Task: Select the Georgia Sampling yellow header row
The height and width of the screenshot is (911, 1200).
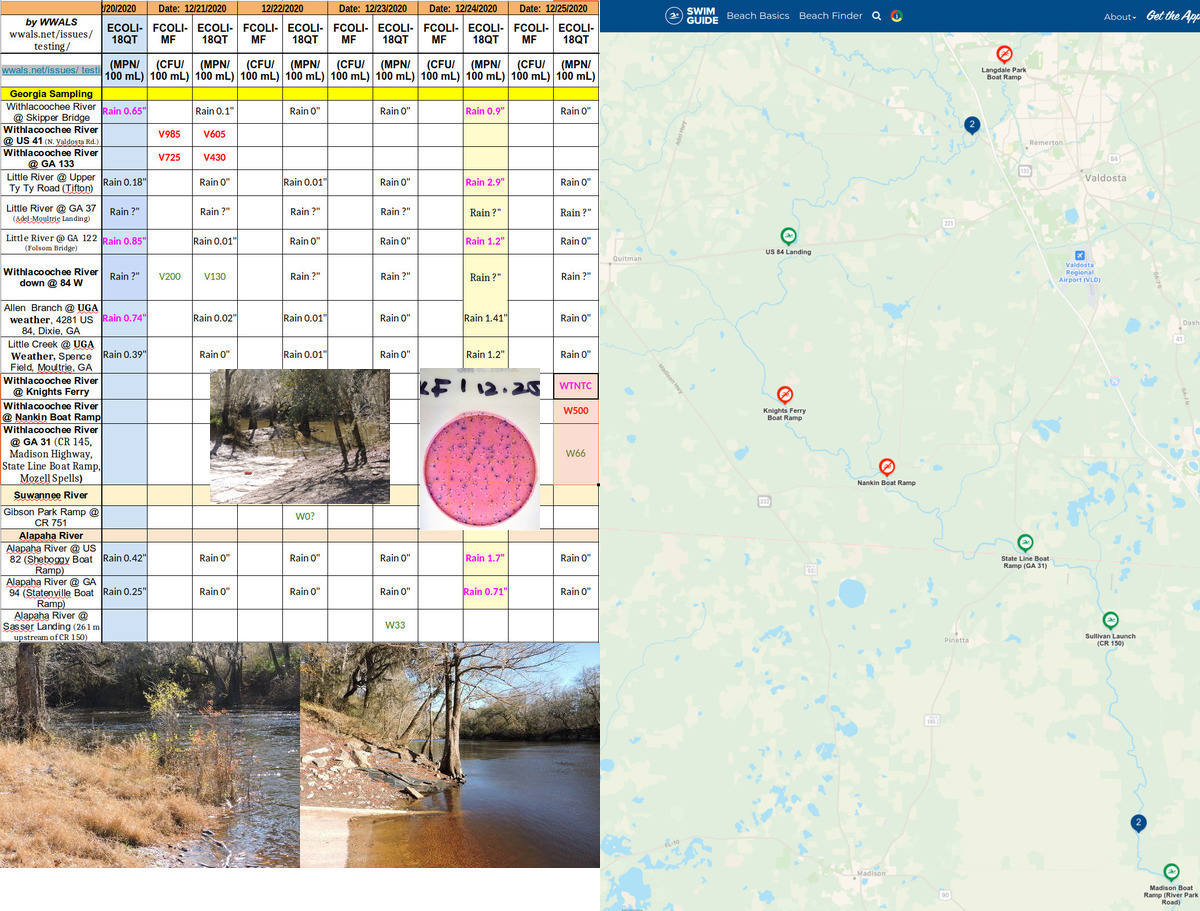Action: pyautogui.click(x=299, y=94)
